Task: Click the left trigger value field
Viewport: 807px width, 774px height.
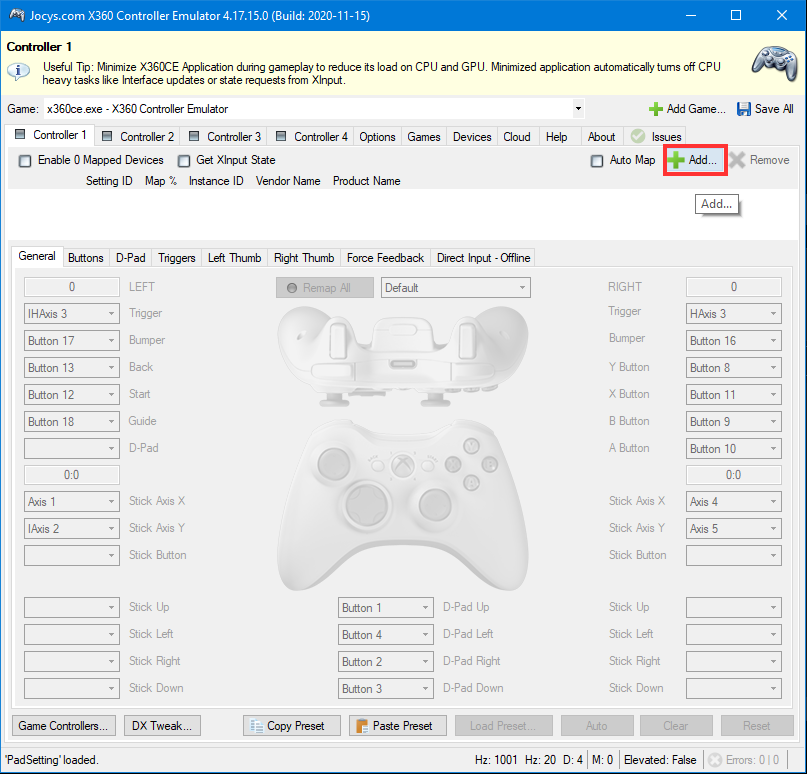Action: pyautogui.click(x=72, y=287)
